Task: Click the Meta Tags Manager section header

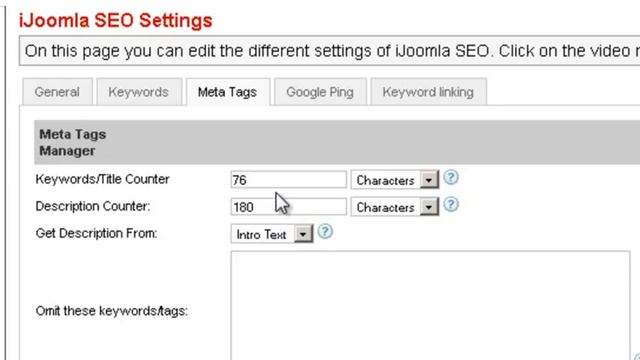Action: coord(337,142)
